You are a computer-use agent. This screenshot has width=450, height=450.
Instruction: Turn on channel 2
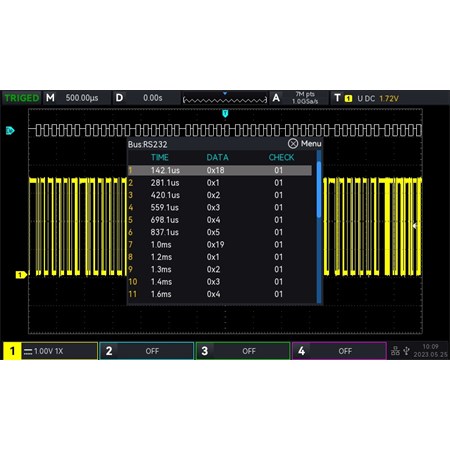tap(147, 351)
